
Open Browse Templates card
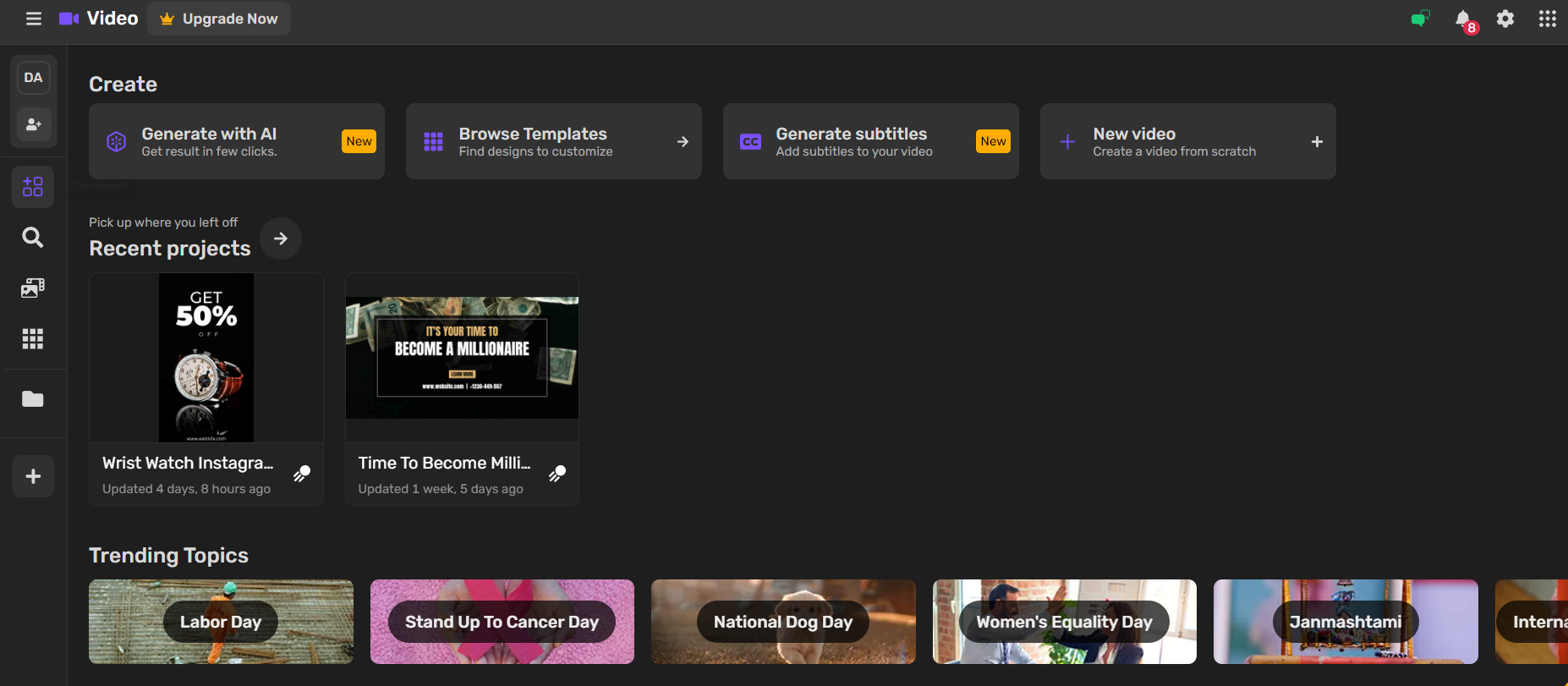[x=553, y=141]
